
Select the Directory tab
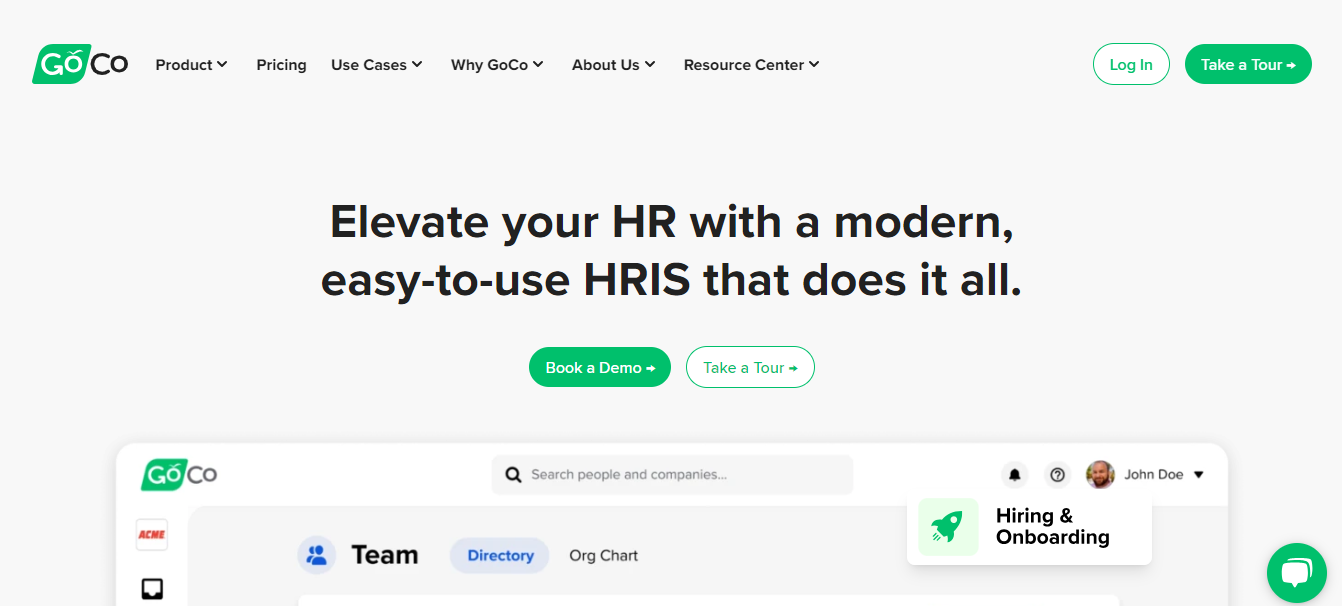pos(500,556)
